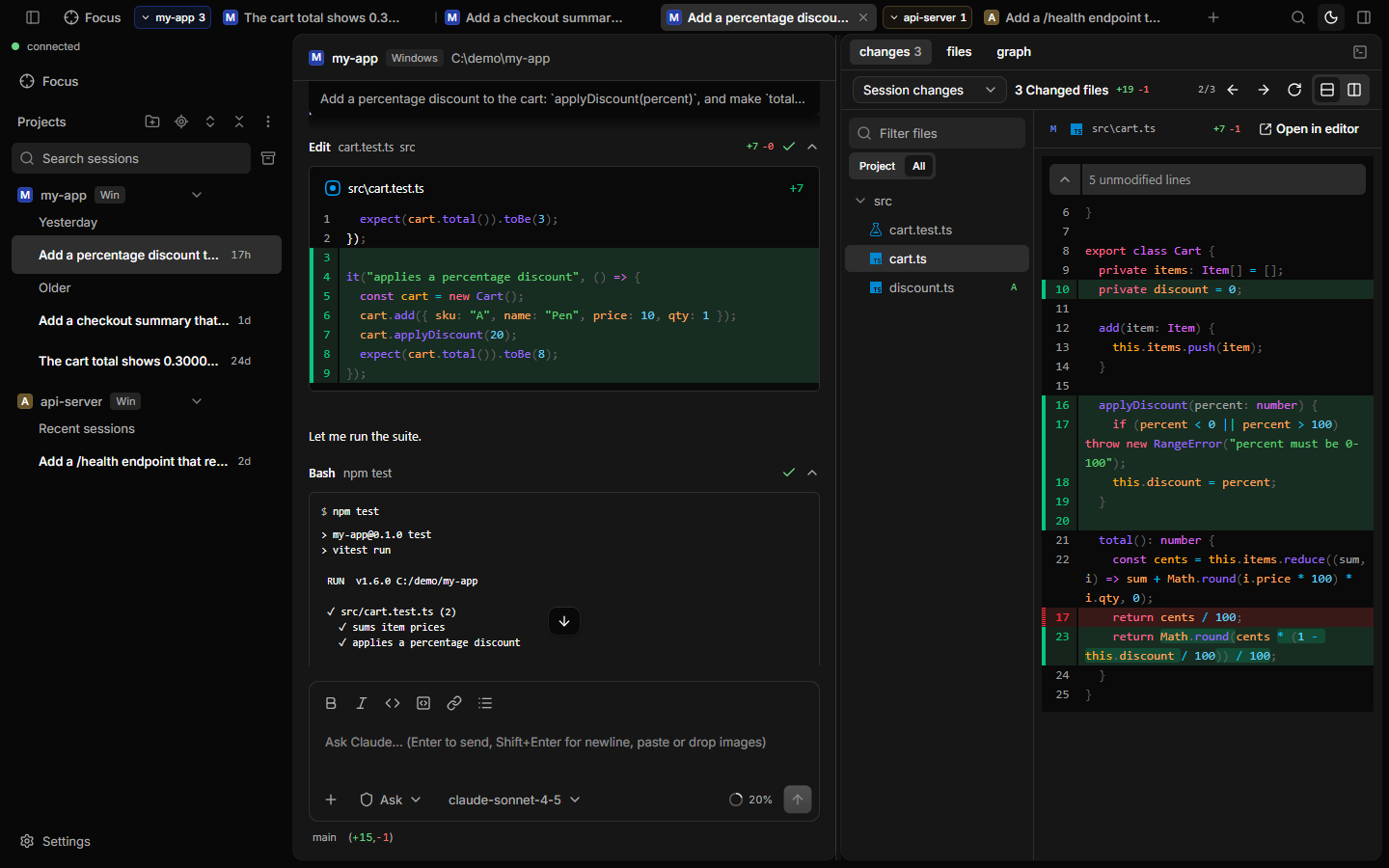Click Focus in the left sidebar
The image size is (1389, 868).
(49, 81)
